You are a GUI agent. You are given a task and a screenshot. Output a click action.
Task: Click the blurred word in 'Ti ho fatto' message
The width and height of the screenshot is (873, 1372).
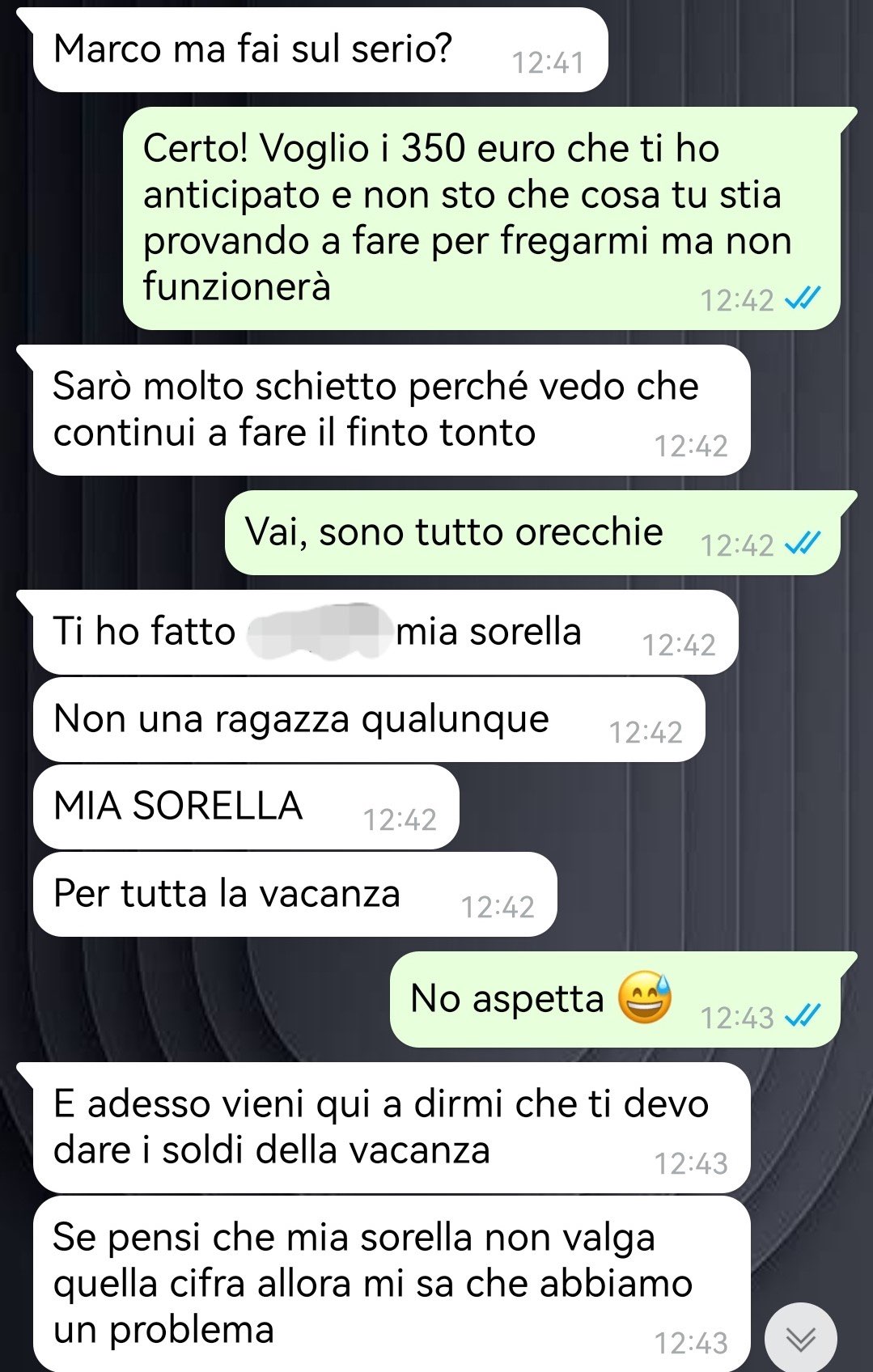point(316,631)
